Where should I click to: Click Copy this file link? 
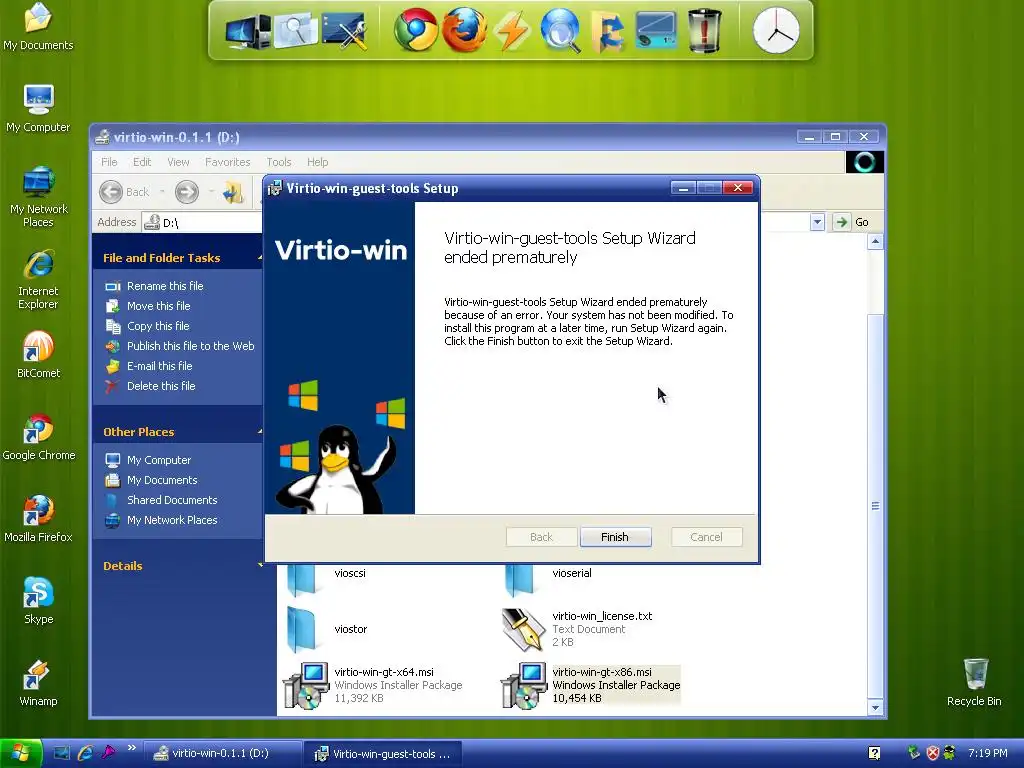tap(158, 326)
